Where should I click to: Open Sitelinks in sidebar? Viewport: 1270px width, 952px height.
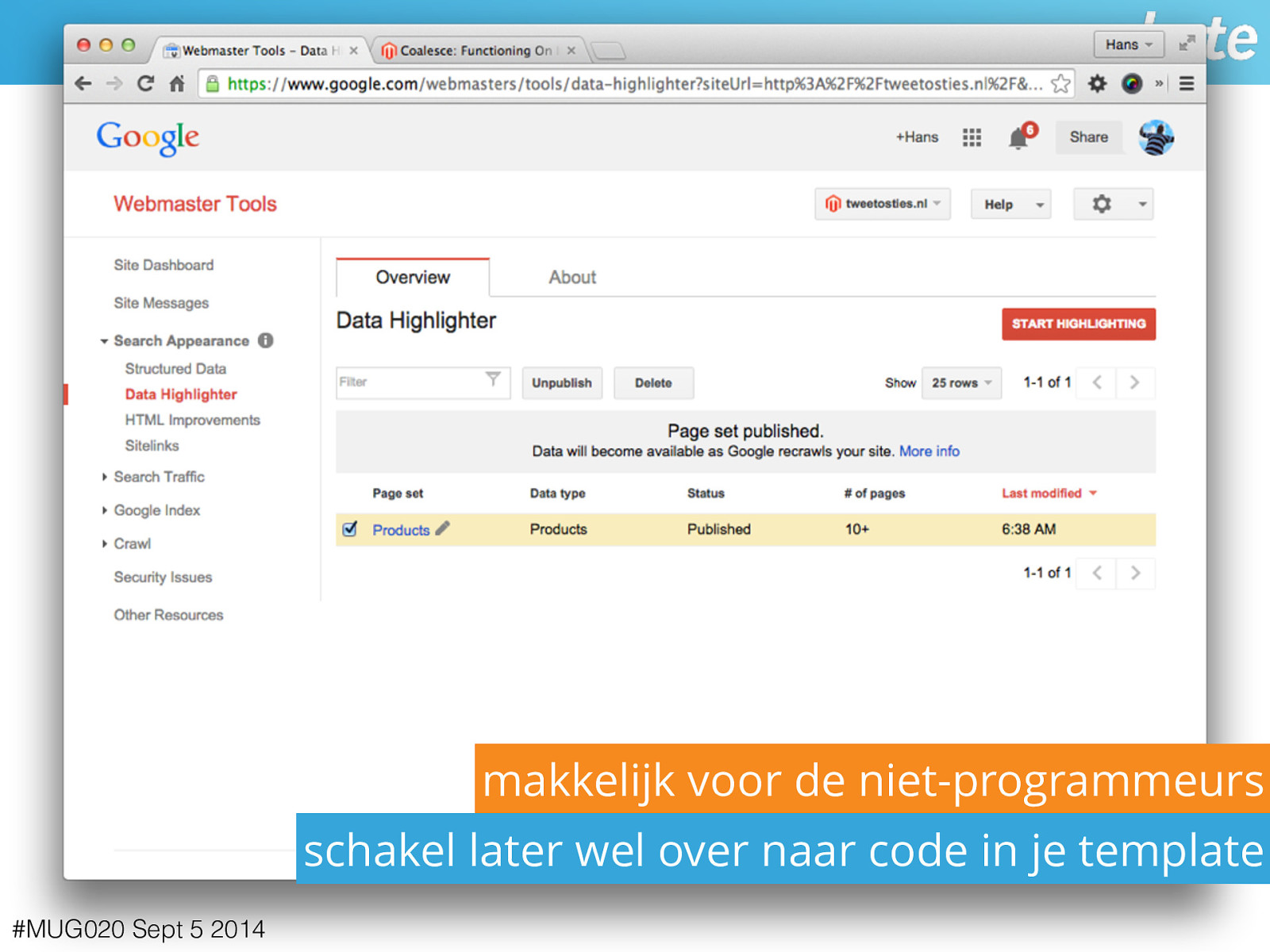152,446
